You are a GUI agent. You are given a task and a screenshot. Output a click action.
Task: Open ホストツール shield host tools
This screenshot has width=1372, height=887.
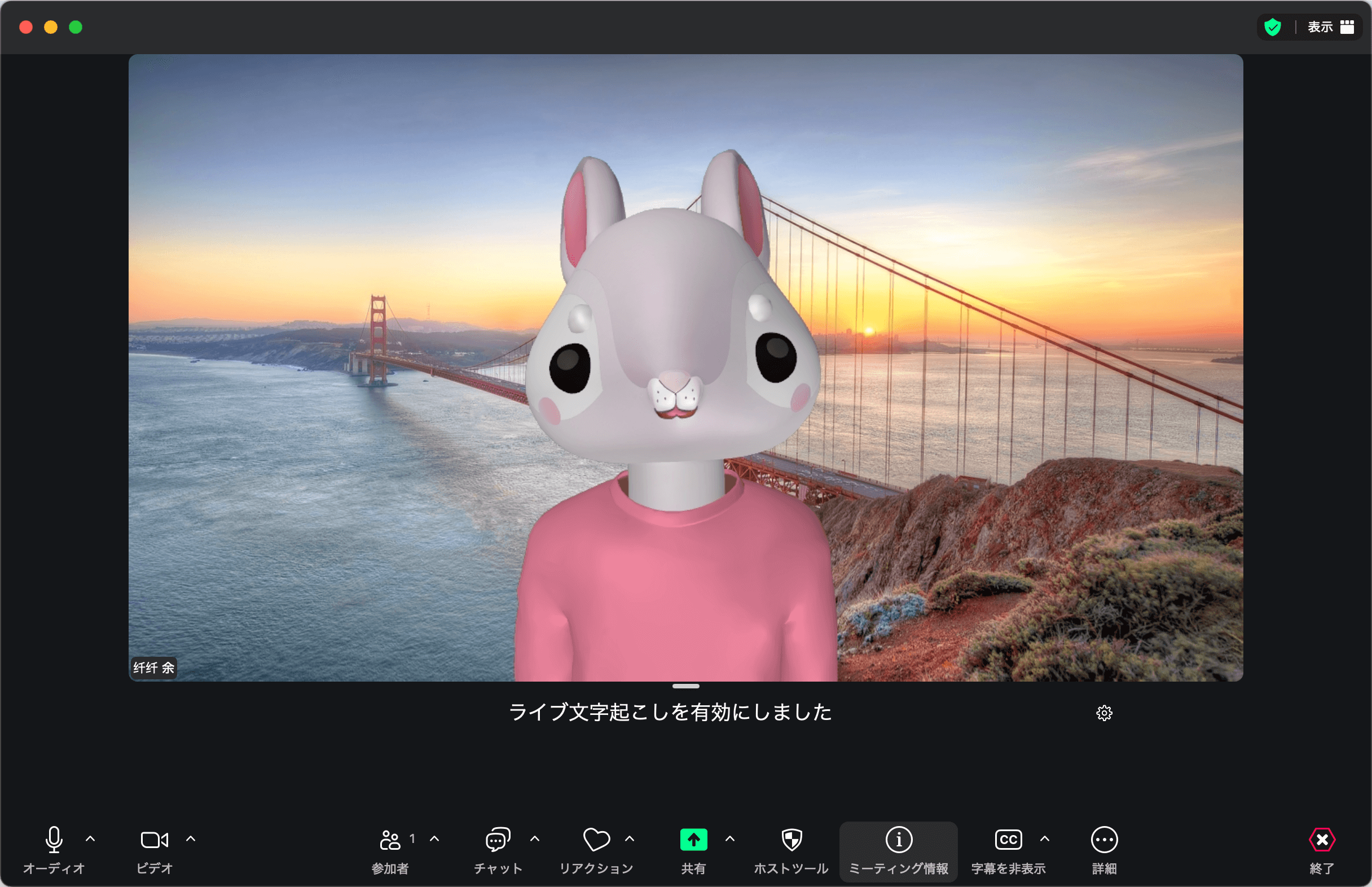click(791, 840)
